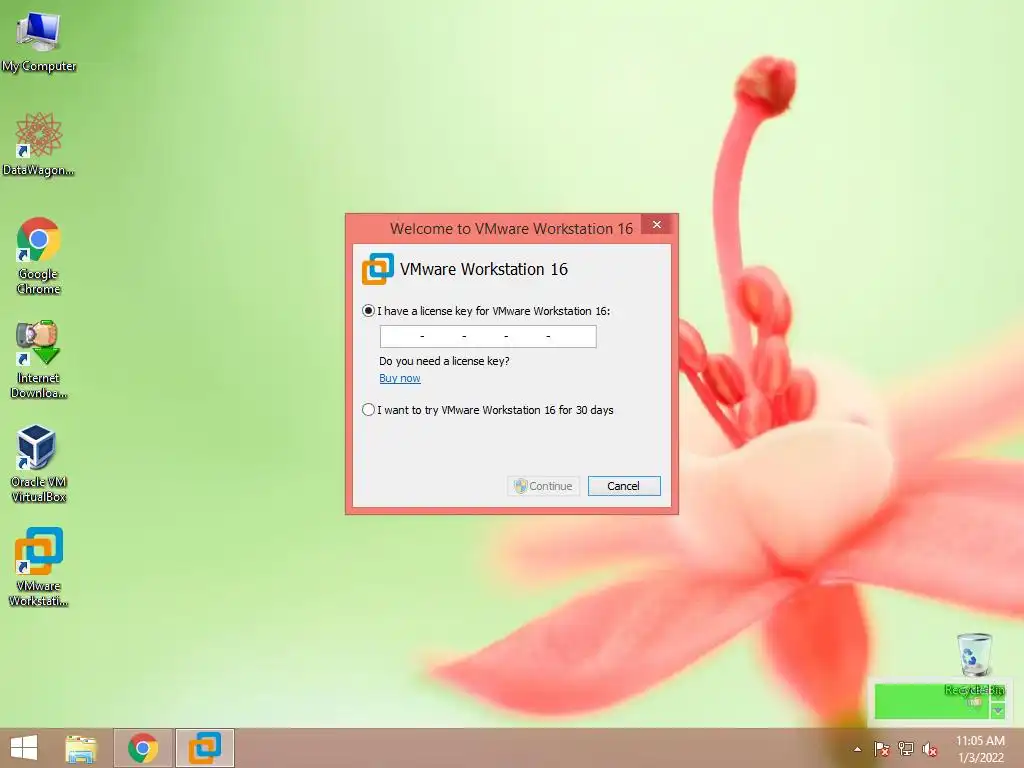Screen dimensions: 1024x768
Task: Open the Action Center flag icon
Action: (882, 749)
